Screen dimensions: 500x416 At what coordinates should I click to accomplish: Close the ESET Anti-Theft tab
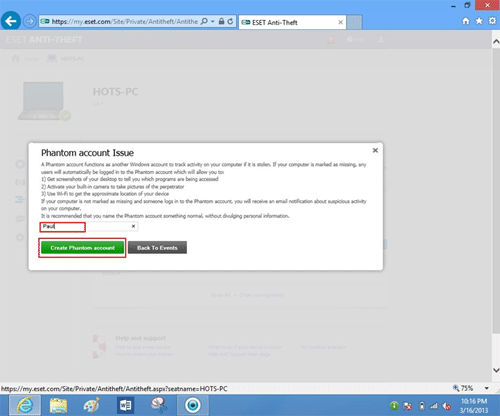point(340,22)
